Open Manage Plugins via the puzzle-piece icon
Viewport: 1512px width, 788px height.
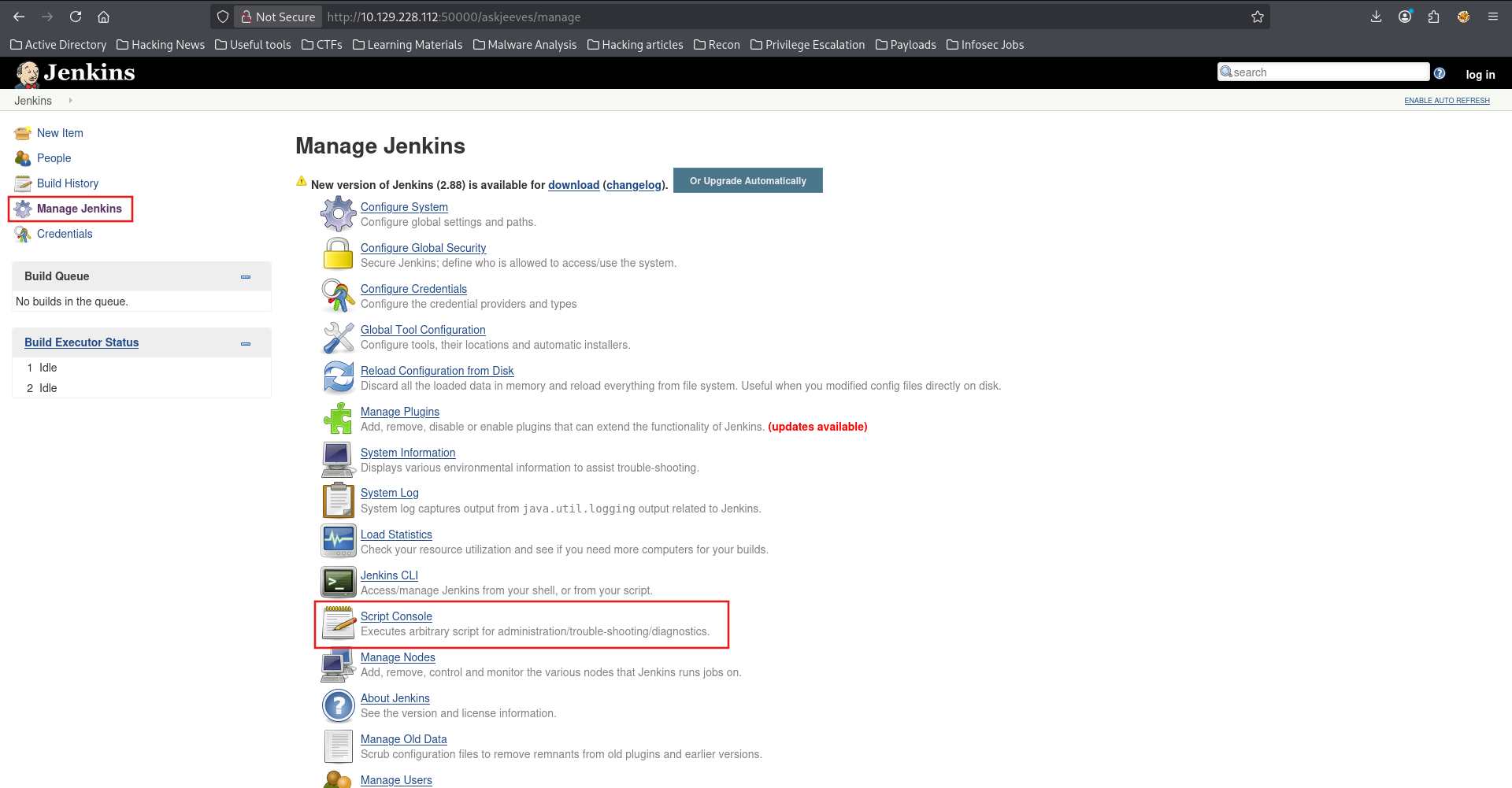338,418
